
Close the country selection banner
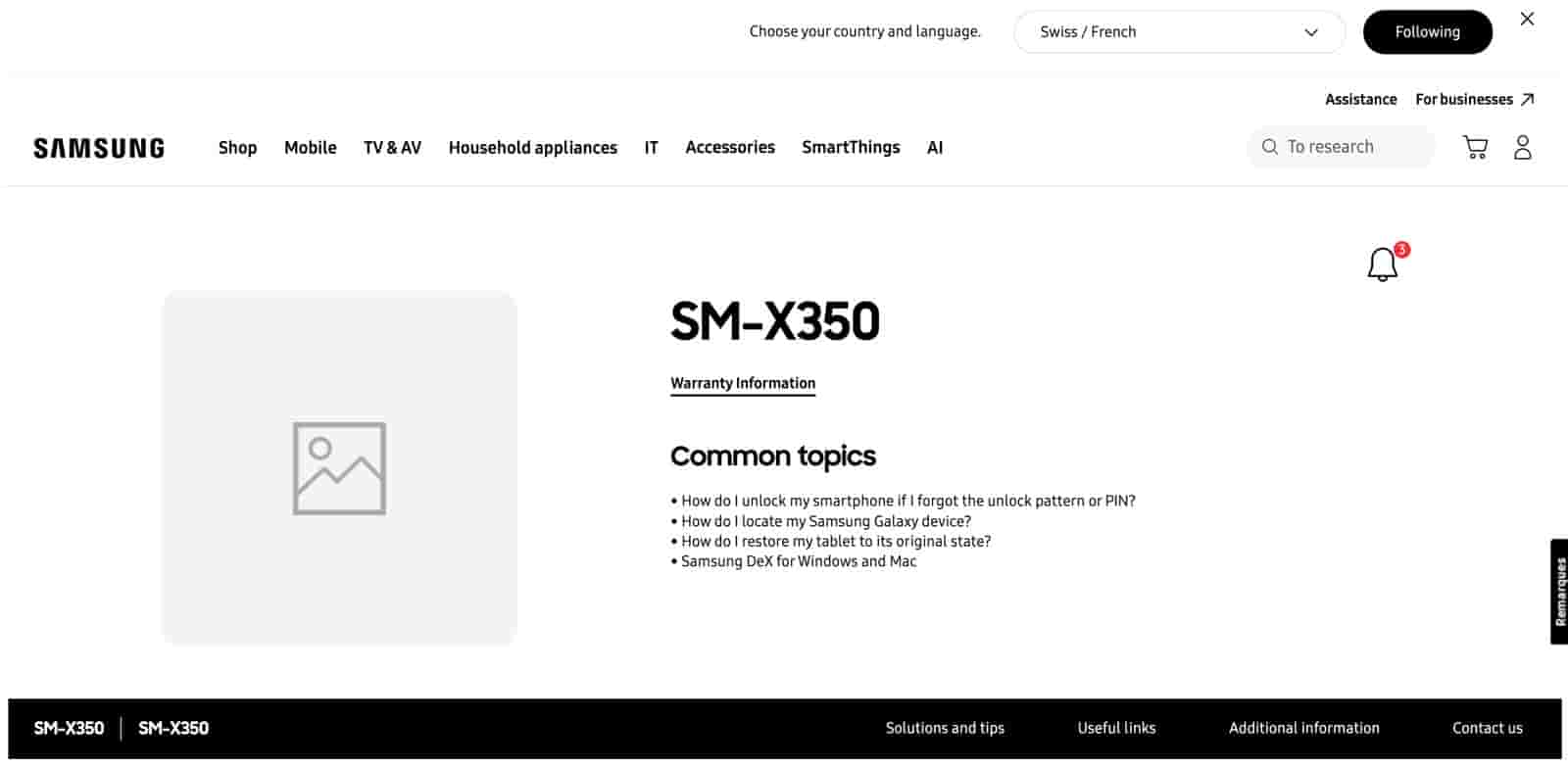1527,19
